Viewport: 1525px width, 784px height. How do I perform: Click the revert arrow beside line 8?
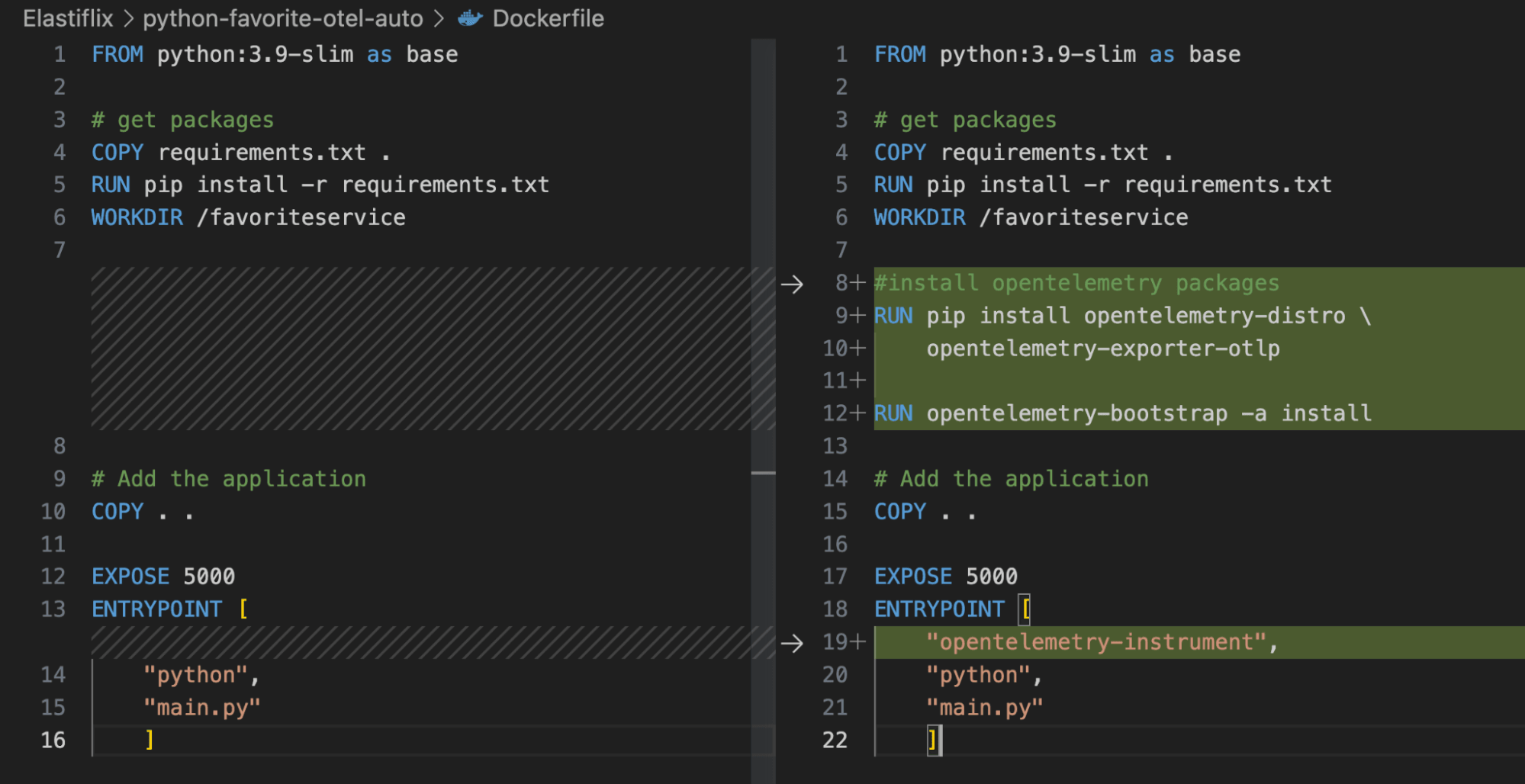point(792,284)
